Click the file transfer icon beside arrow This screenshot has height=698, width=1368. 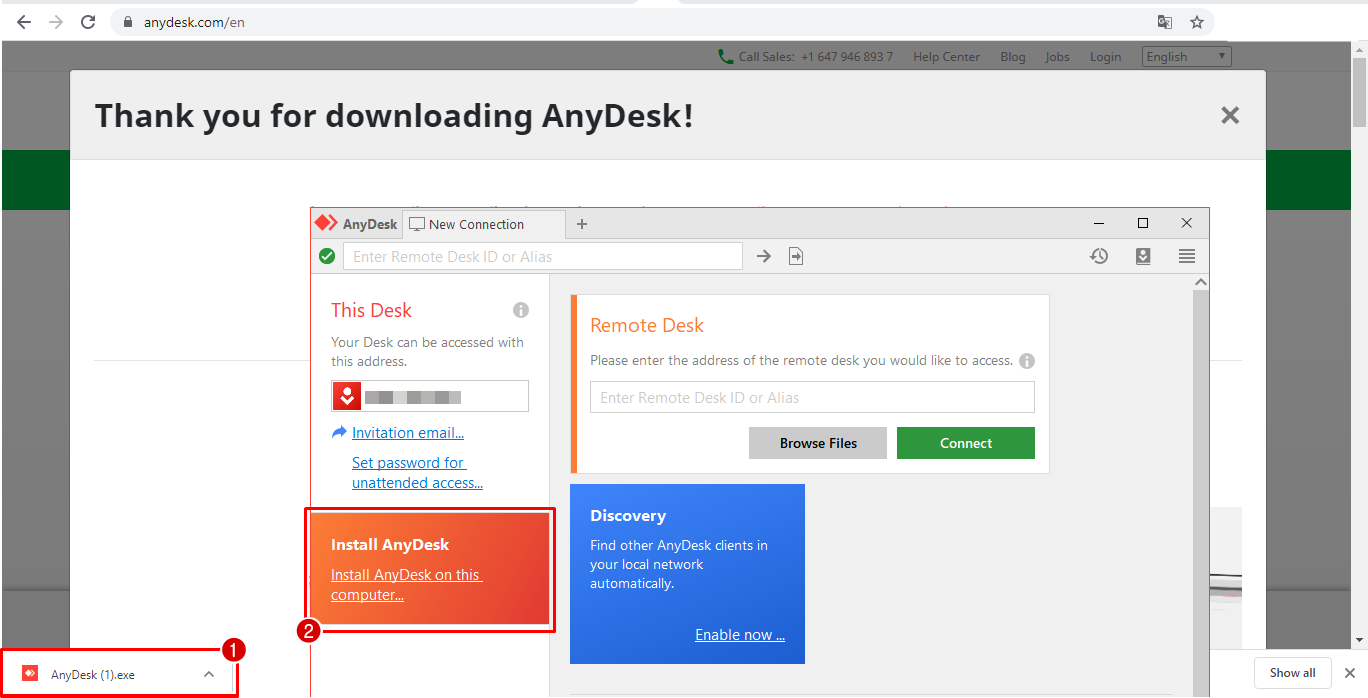click(x=796, y=257)
